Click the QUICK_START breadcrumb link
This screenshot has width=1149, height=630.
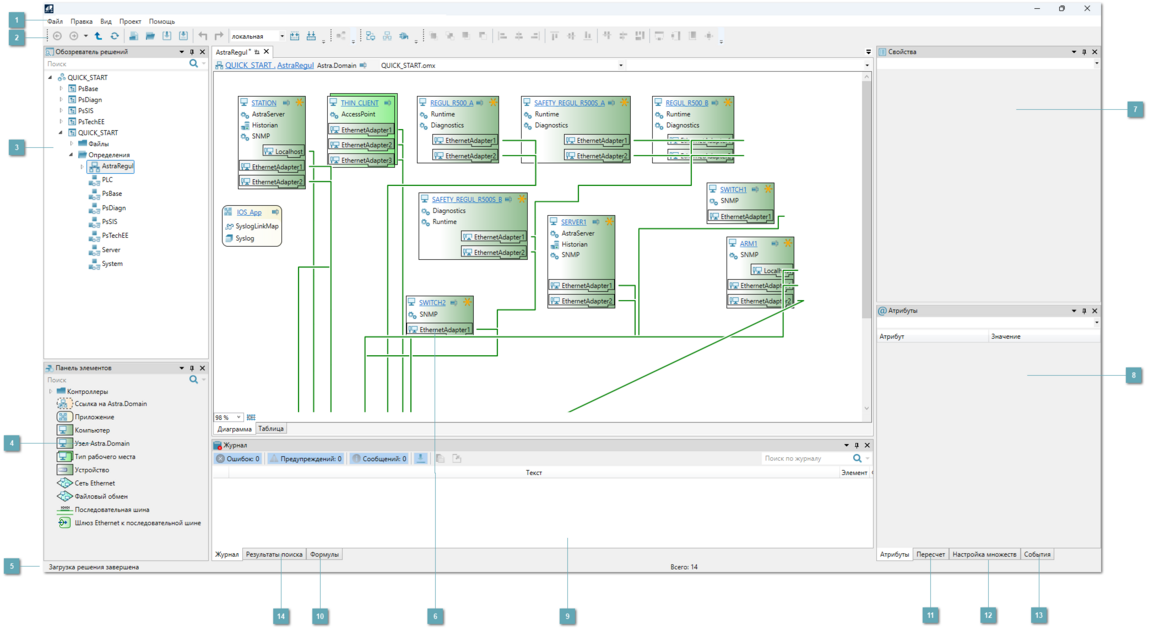point(249,65)
